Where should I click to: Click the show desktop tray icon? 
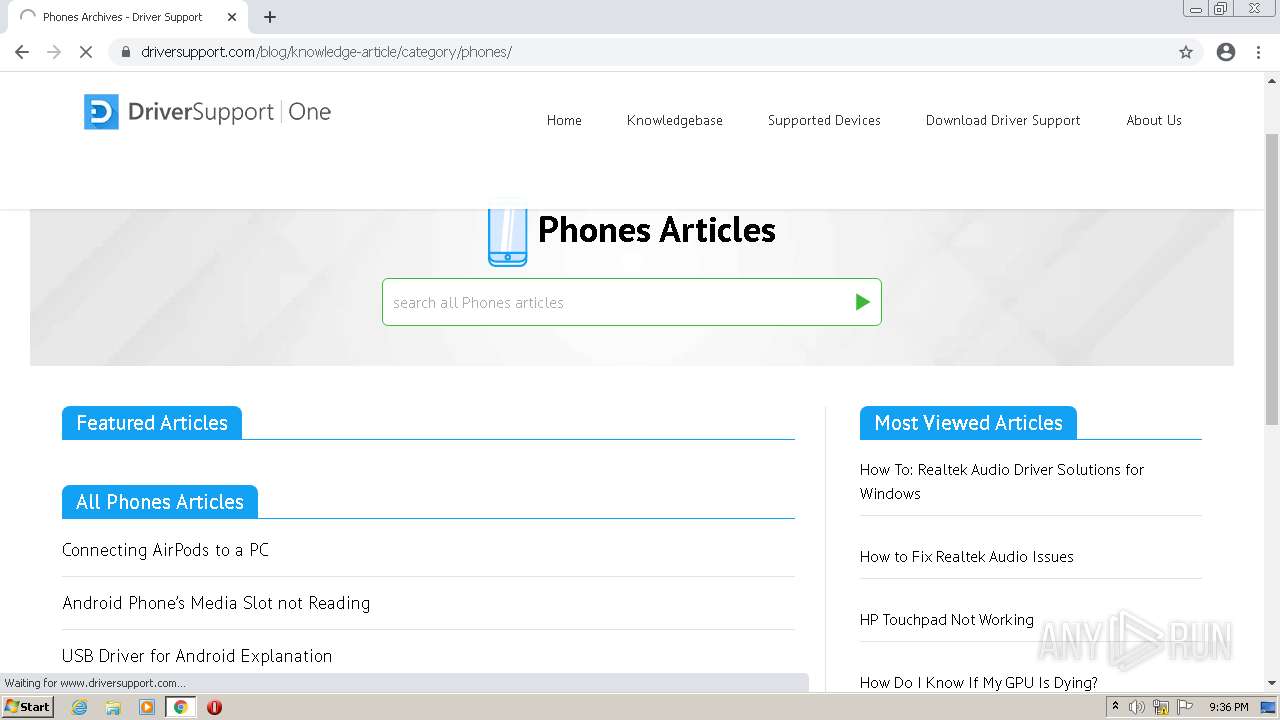click(x=1268, y=707)
